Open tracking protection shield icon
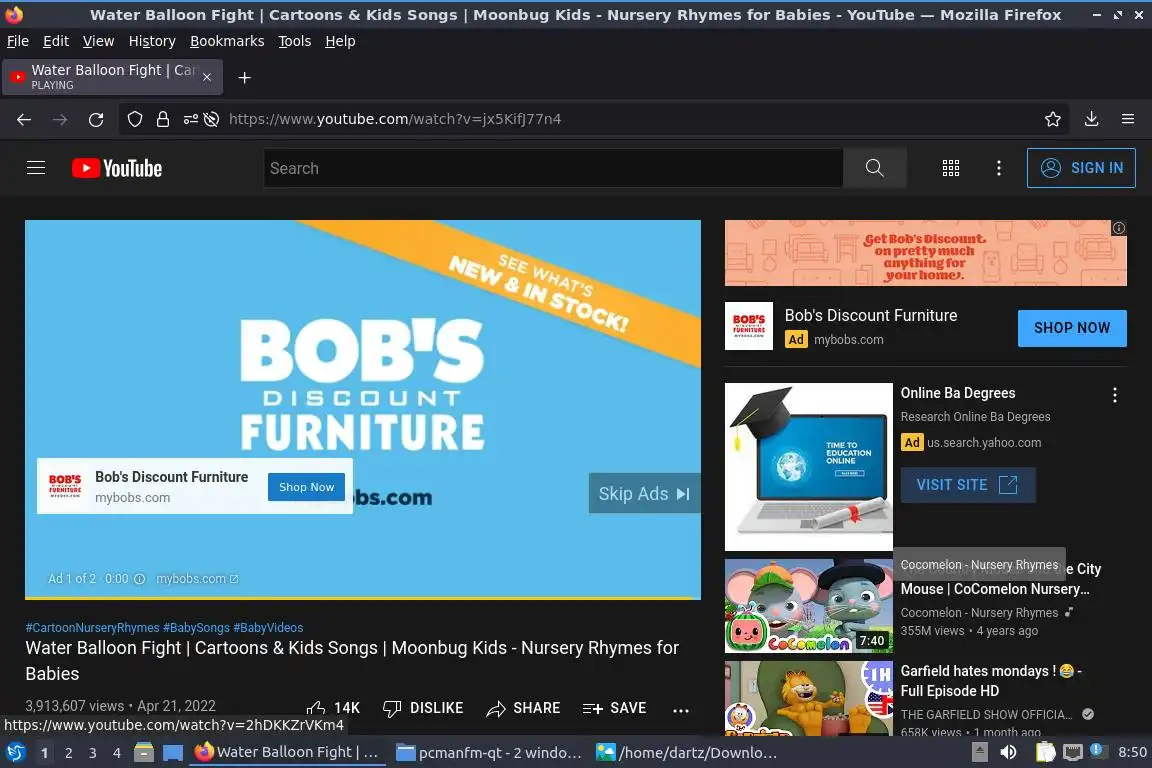The width and height of the screenshot is (1152, 768). (134, 119)
